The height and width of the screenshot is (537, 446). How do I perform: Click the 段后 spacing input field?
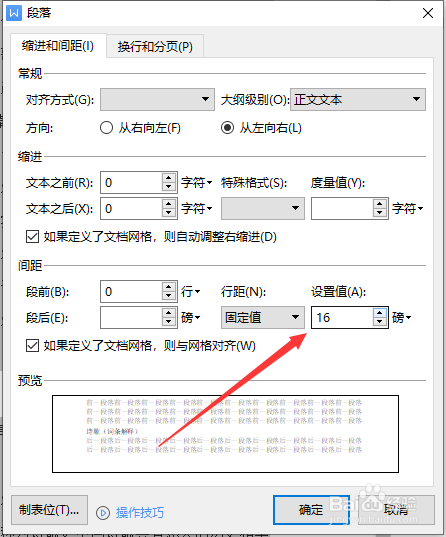click(x=131, y=317)
